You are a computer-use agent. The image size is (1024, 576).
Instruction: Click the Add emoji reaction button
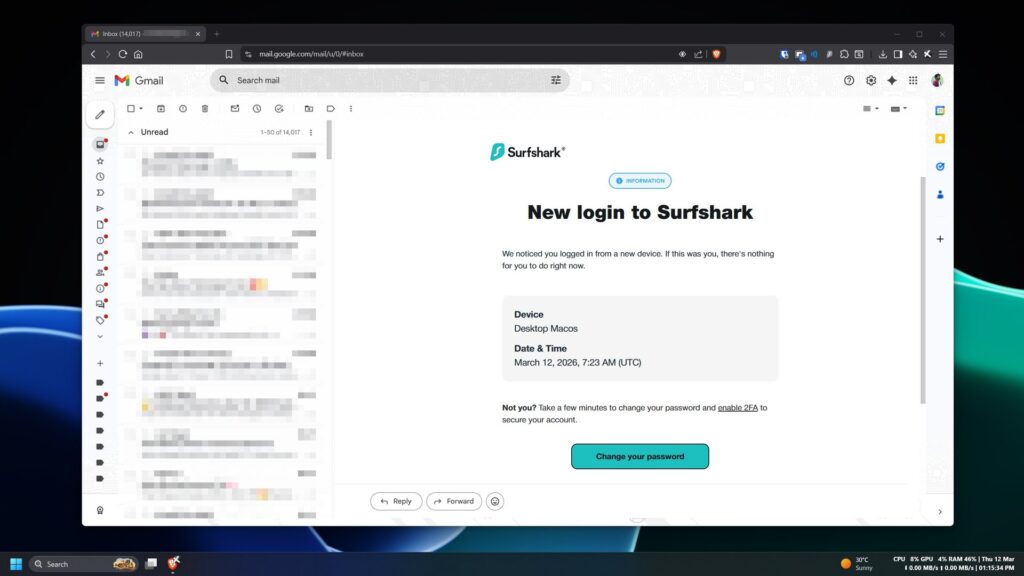pyautogui.click(x=495, y=502)
